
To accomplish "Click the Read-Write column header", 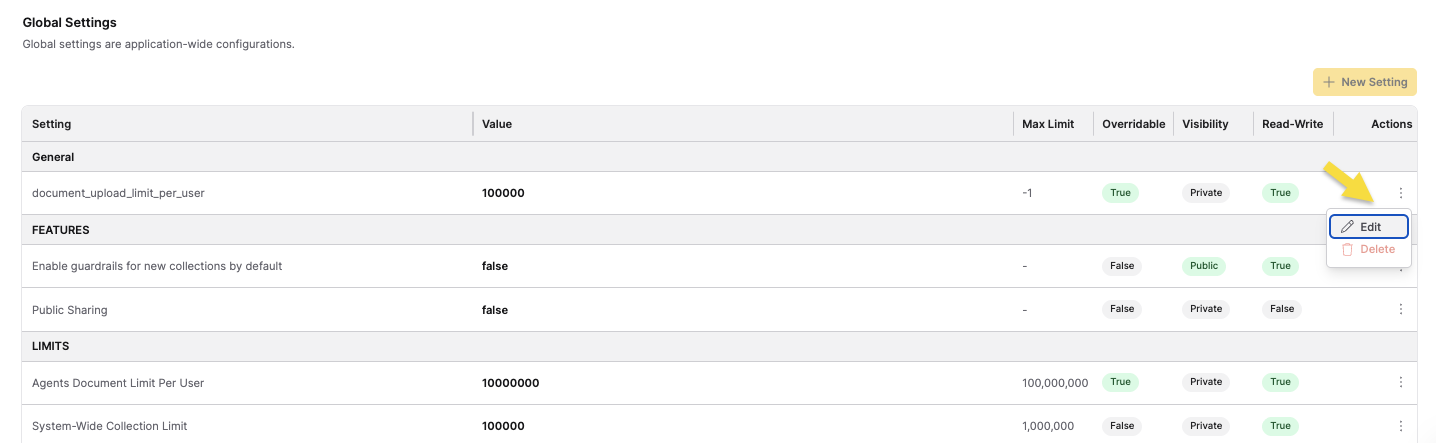I will tap(1292, 124).
